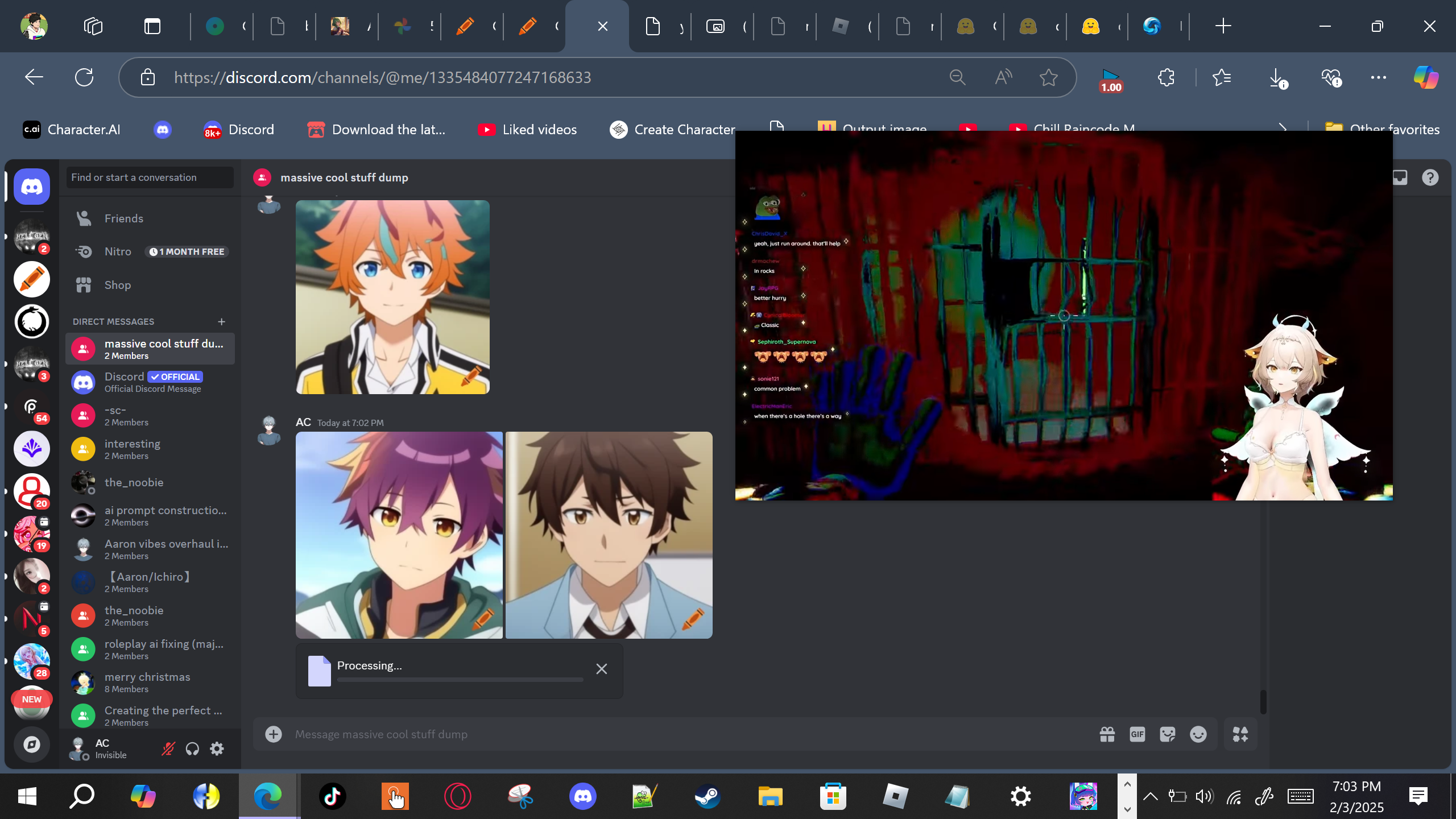Open TikTok from the taskbar
The width and height of the screenshot is (1456, 819).
332,796
